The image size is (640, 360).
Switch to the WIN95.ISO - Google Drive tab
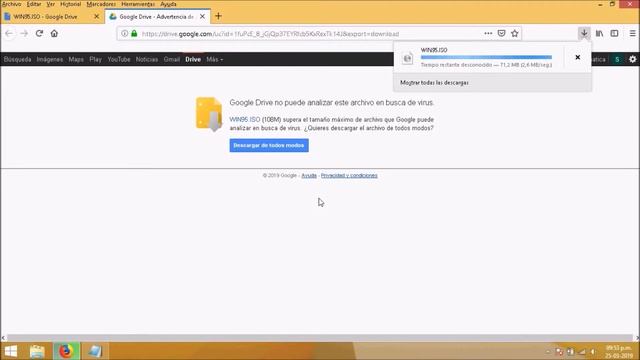pos(51,17)
